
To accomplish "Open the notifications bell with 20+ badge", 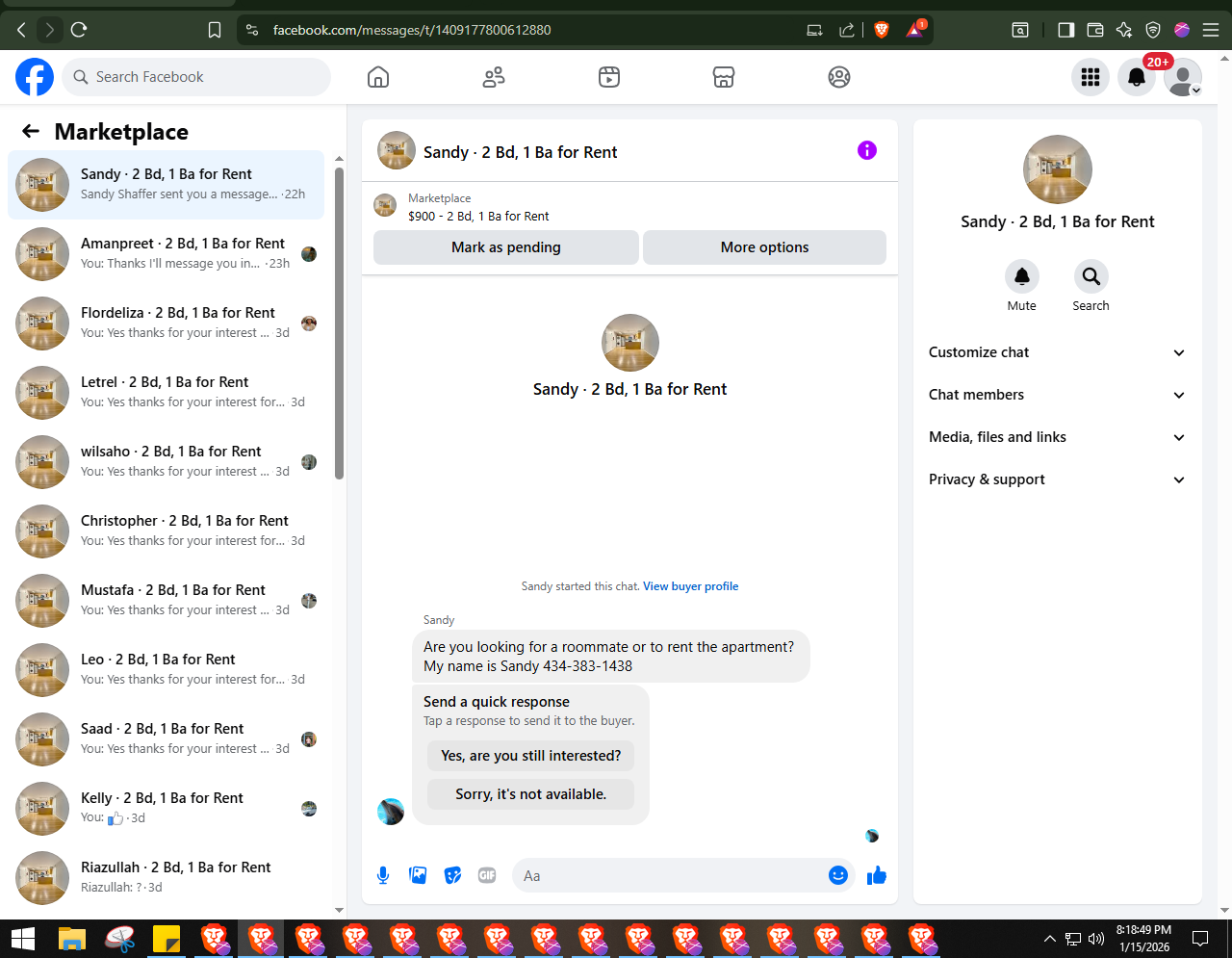I will tap(1137, 77).
